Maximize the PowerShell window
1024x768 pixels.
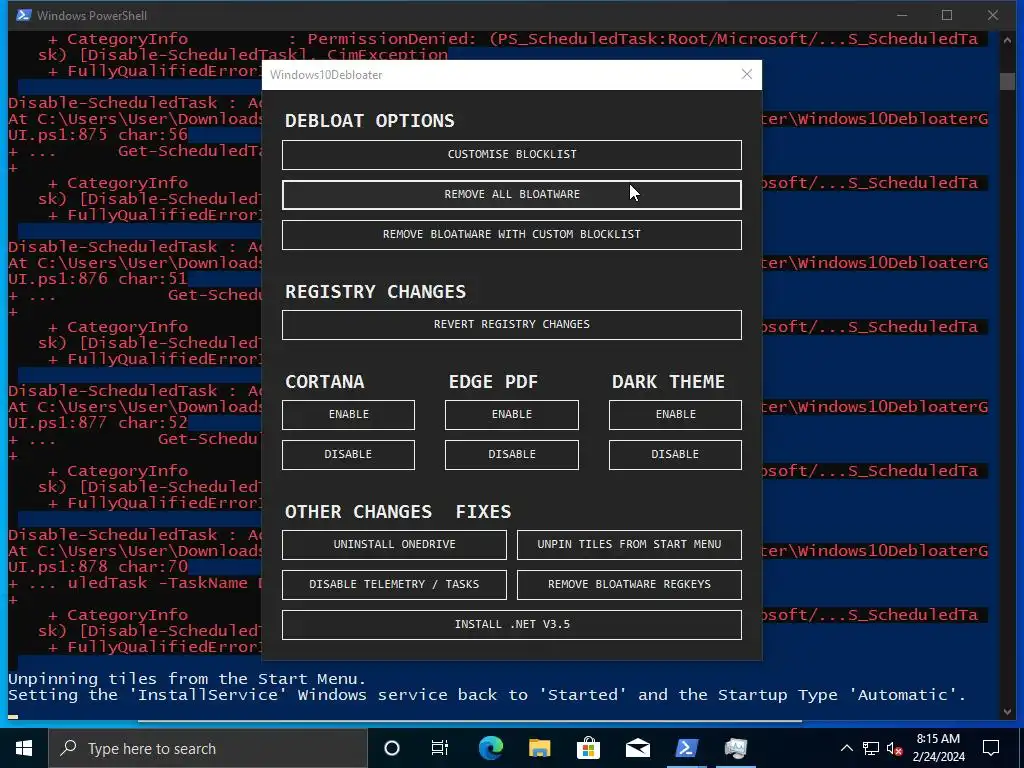tap(947, 15)
